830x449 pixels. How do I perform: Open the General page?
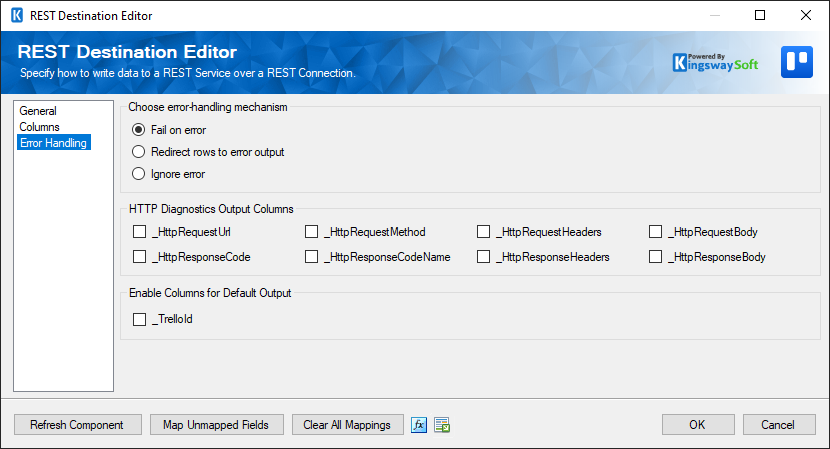tap(38, 111)
